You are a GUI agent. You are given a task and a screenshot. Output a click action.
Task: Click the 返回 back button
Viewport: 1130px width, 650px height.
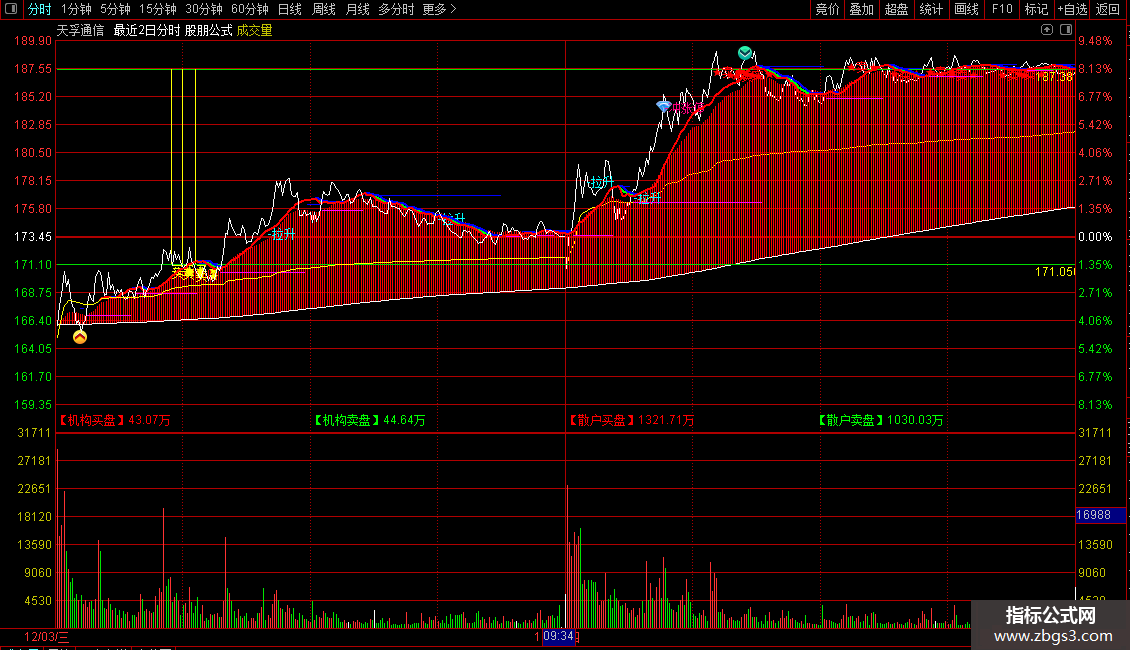1108,9
